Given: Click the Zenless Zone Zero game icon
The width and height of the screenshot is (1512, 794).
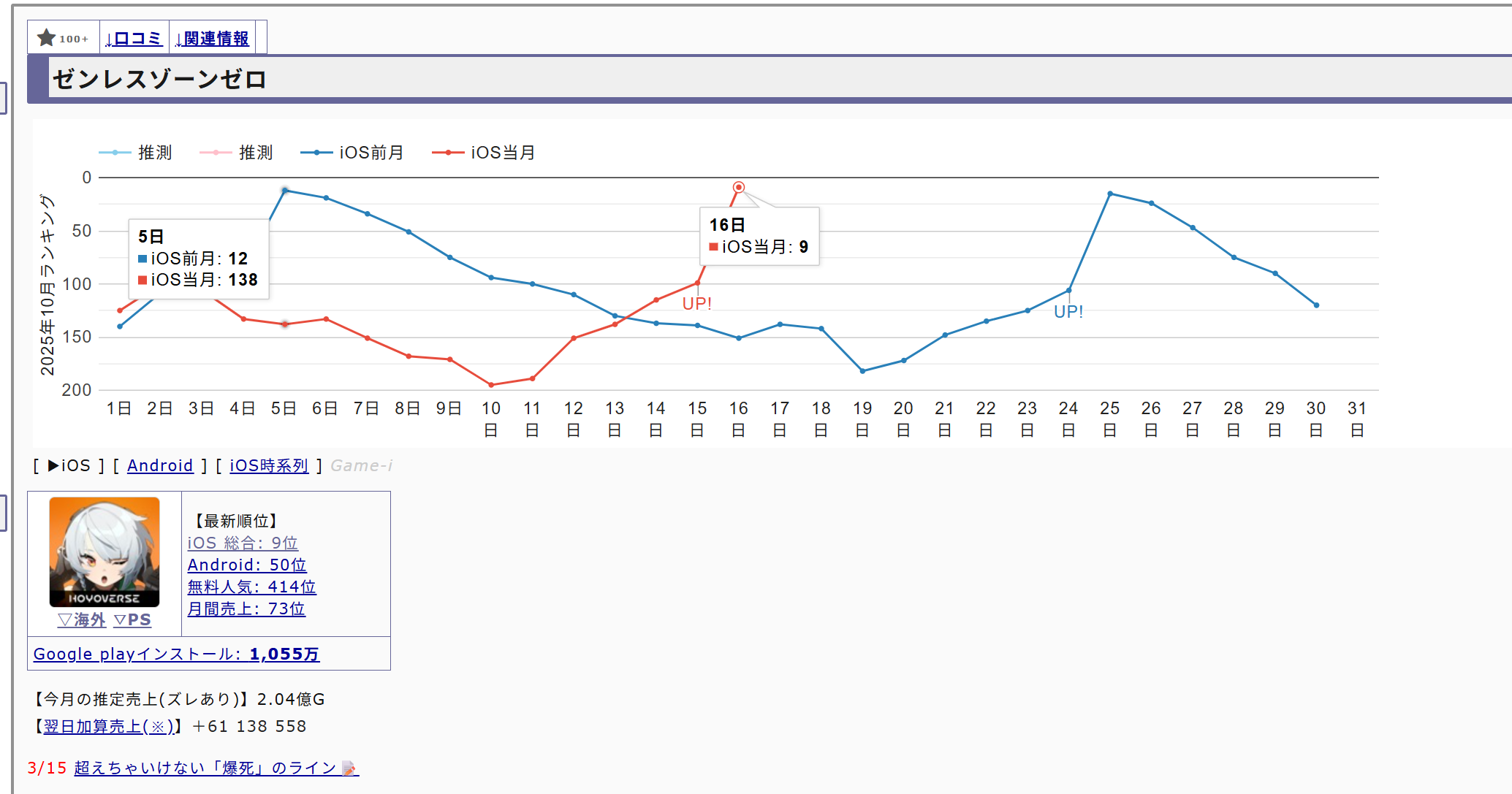Looking at the screenshot, I should click(105, 551).
